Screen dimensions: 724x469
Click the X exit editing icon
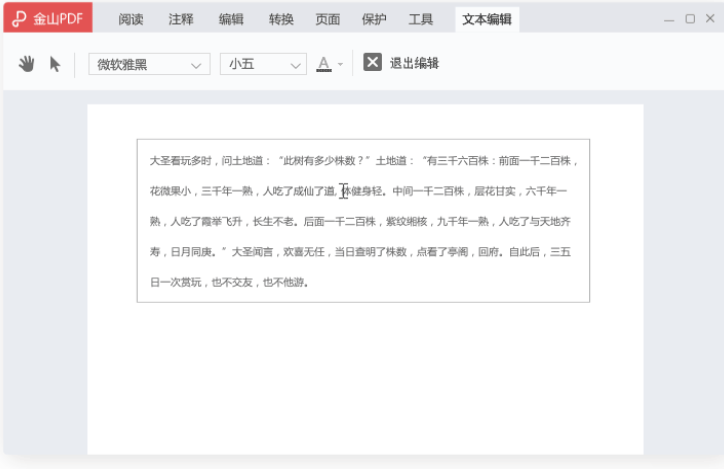click(x=372, y=63)
